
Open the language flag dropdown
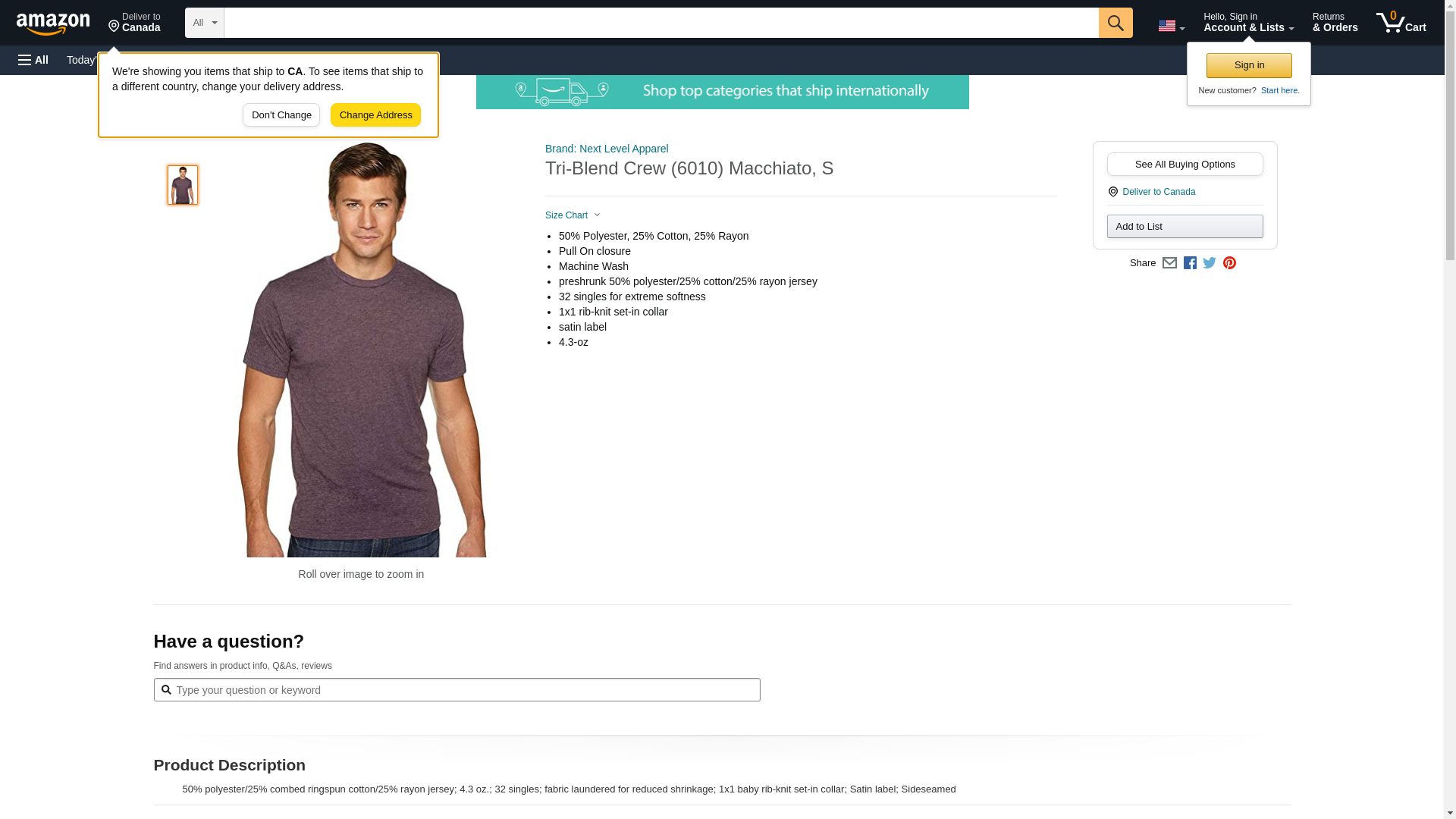(x=1171, y=26)
